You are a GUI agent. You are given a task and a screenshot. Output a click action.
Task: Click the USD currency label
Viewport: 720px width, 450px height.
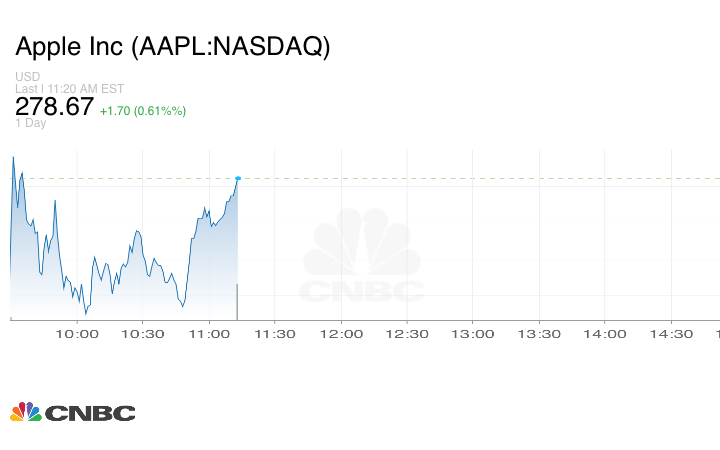27,77
